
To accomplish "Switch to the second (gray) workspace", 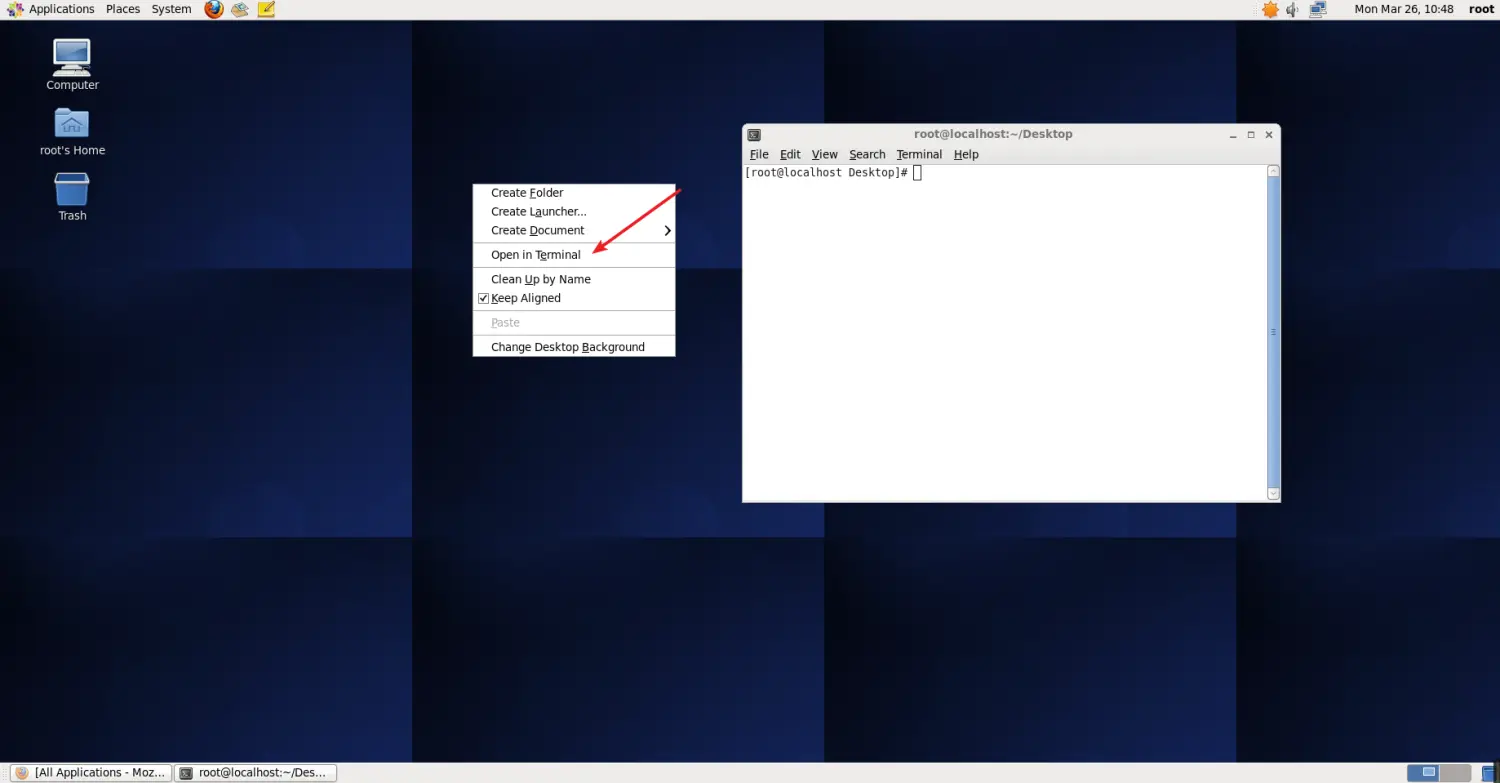I will [1455, 772].
